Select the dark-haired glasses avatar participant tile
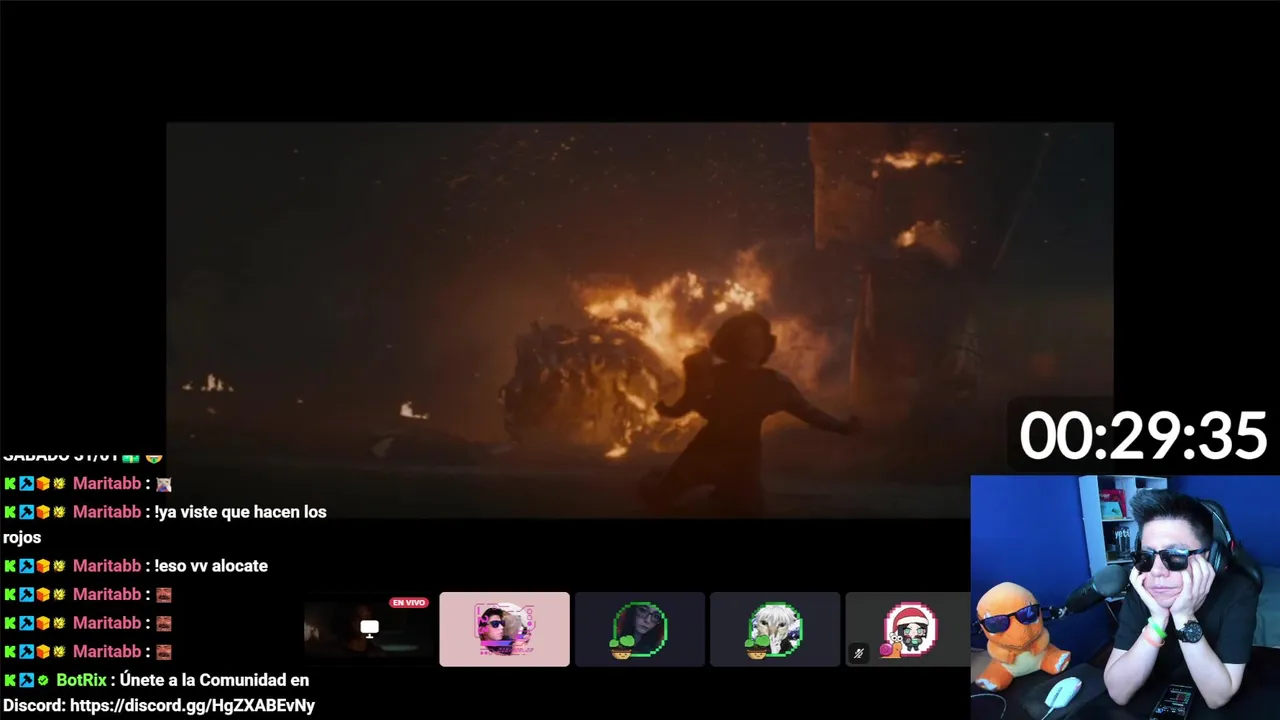Screen dimensions: 1280x720 pos(640,629)
